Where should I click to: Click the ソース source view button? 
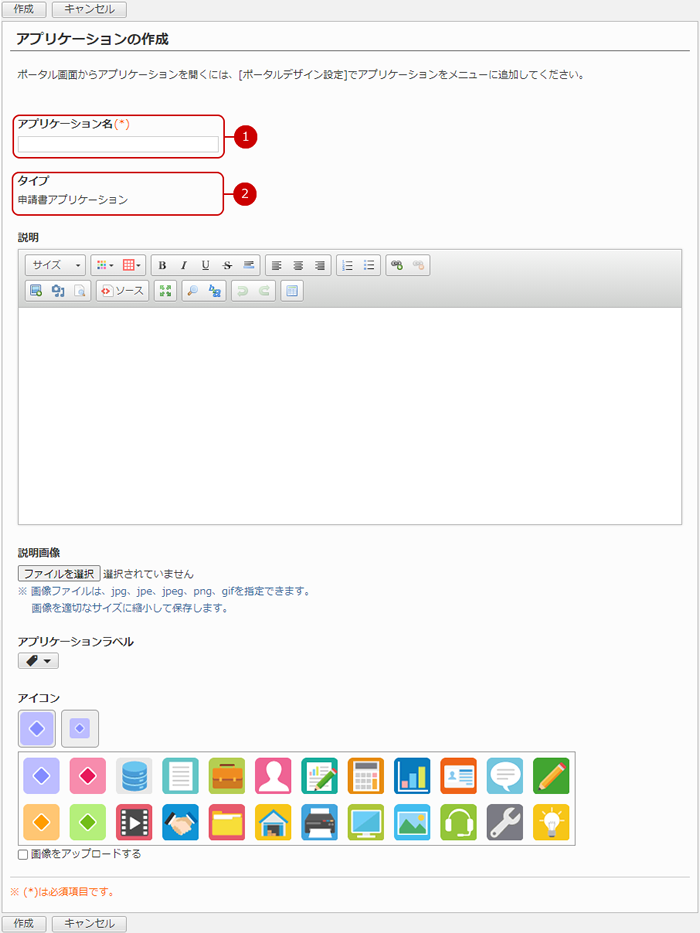click(x=122, y=291)
